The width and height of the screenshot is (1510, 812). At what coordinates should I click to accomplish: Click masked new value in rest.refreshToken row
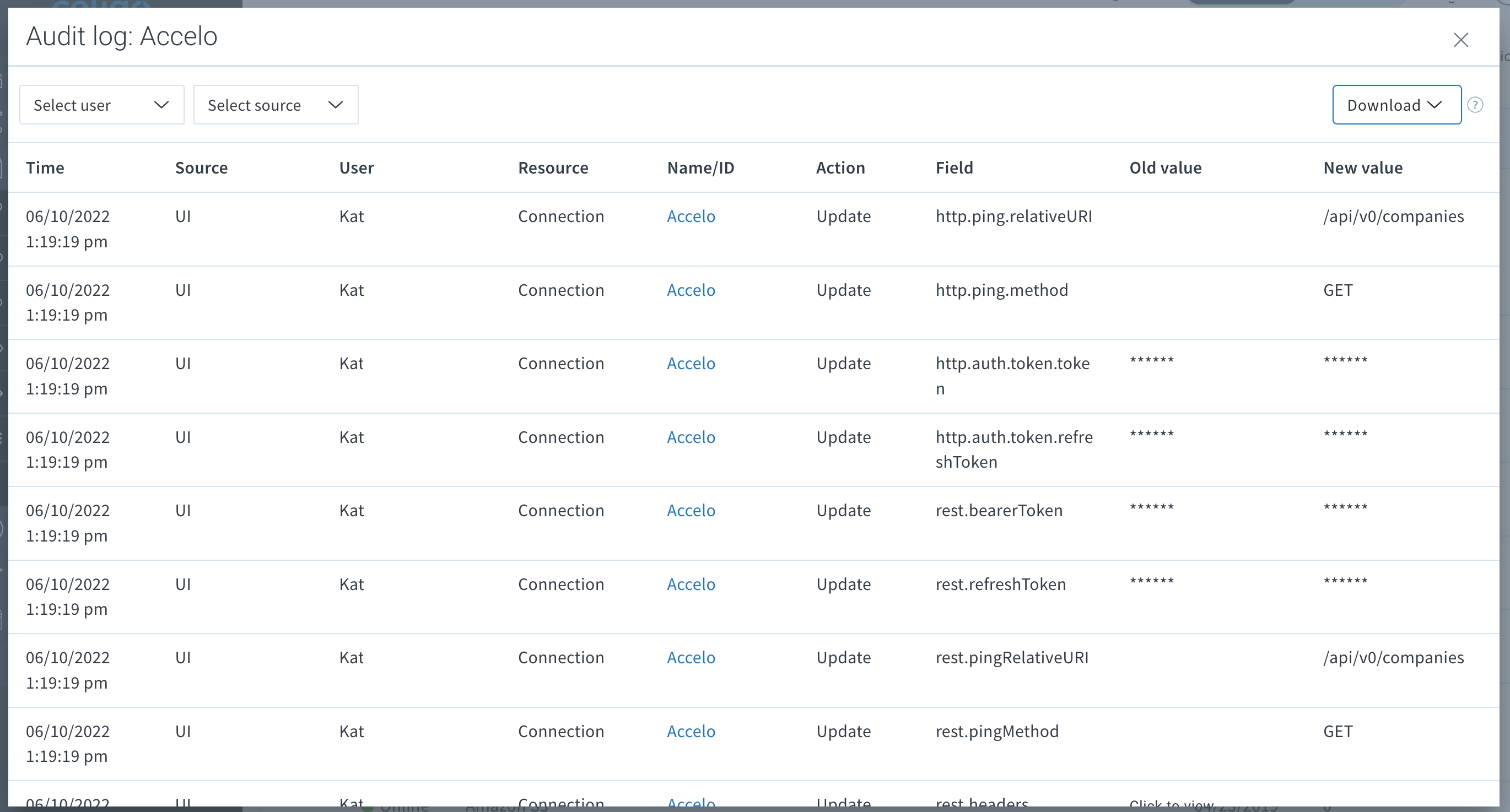pos(1345,581)
